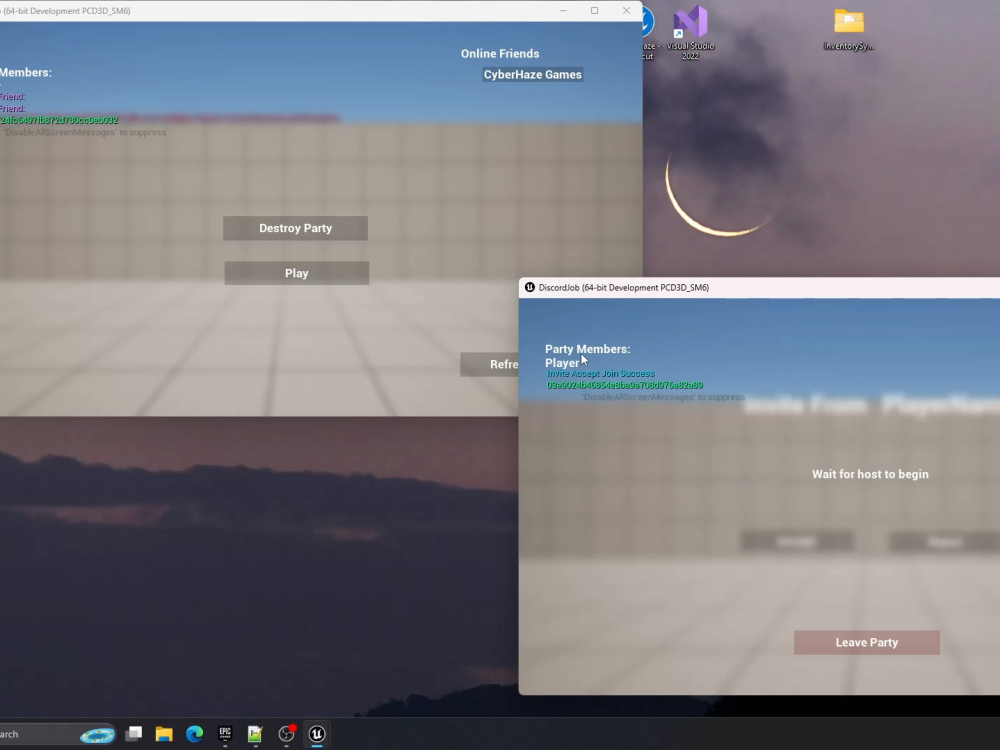
Task: Open the Notepad++ taskbar icon
Action: pos(255,734)
